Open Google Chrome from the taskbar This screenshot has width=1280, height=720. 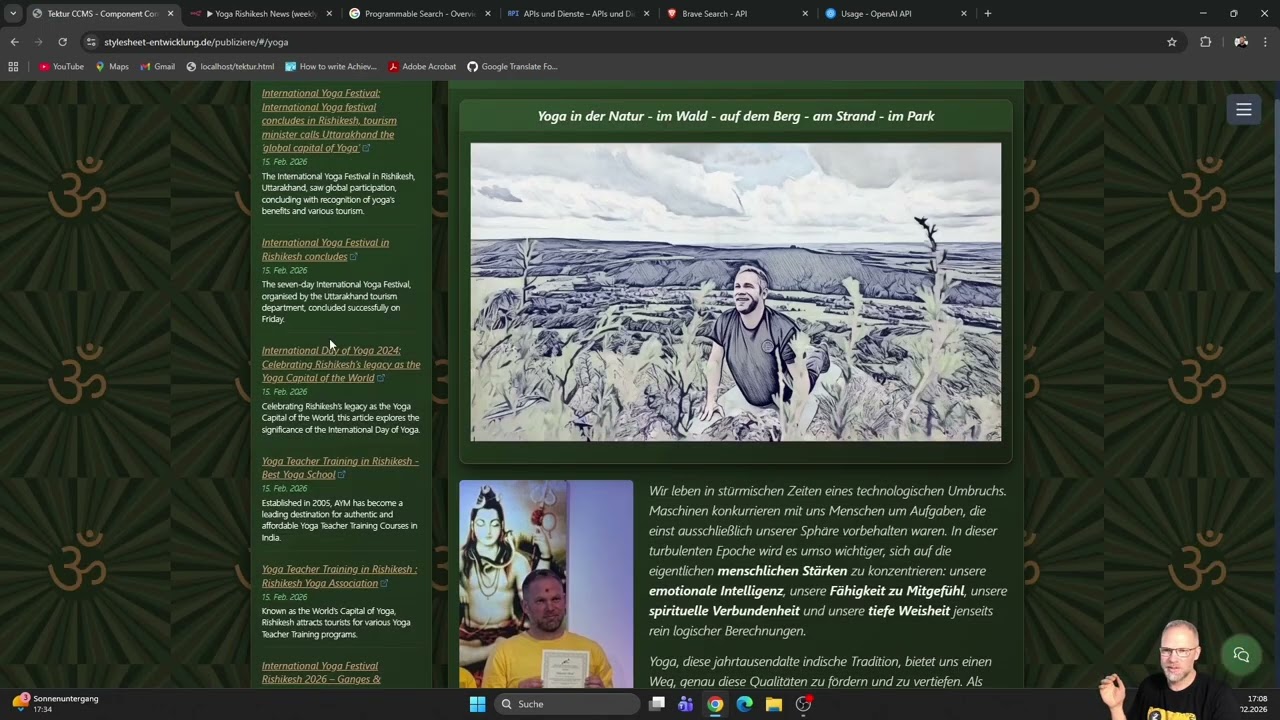coord(715,704)
